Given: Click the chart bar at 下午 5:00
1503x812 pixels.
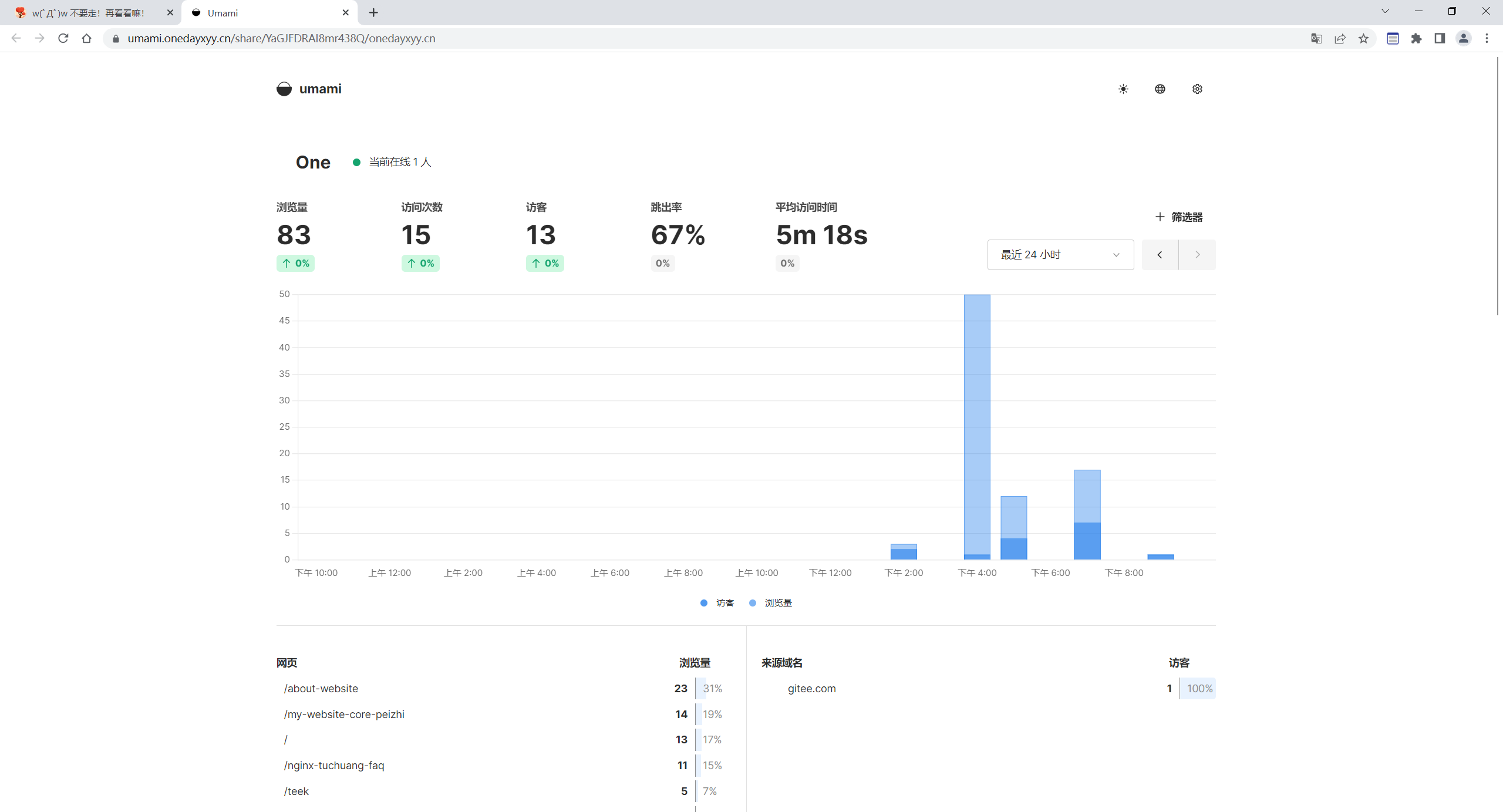Looking at the screenshot, I should point(1014,528).
